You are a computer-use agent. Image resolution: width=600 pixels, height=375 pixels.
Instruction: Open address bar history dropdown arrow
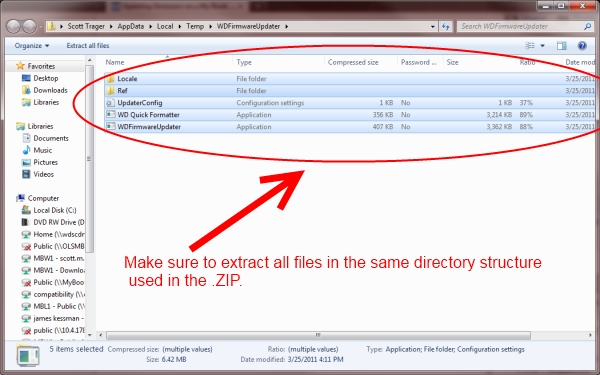pos(433,26)
